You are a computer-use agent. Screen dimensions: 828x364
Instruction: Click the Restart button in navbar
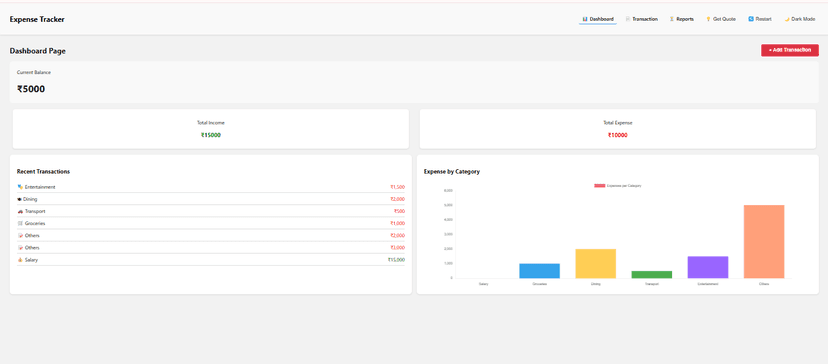point(760,19)
